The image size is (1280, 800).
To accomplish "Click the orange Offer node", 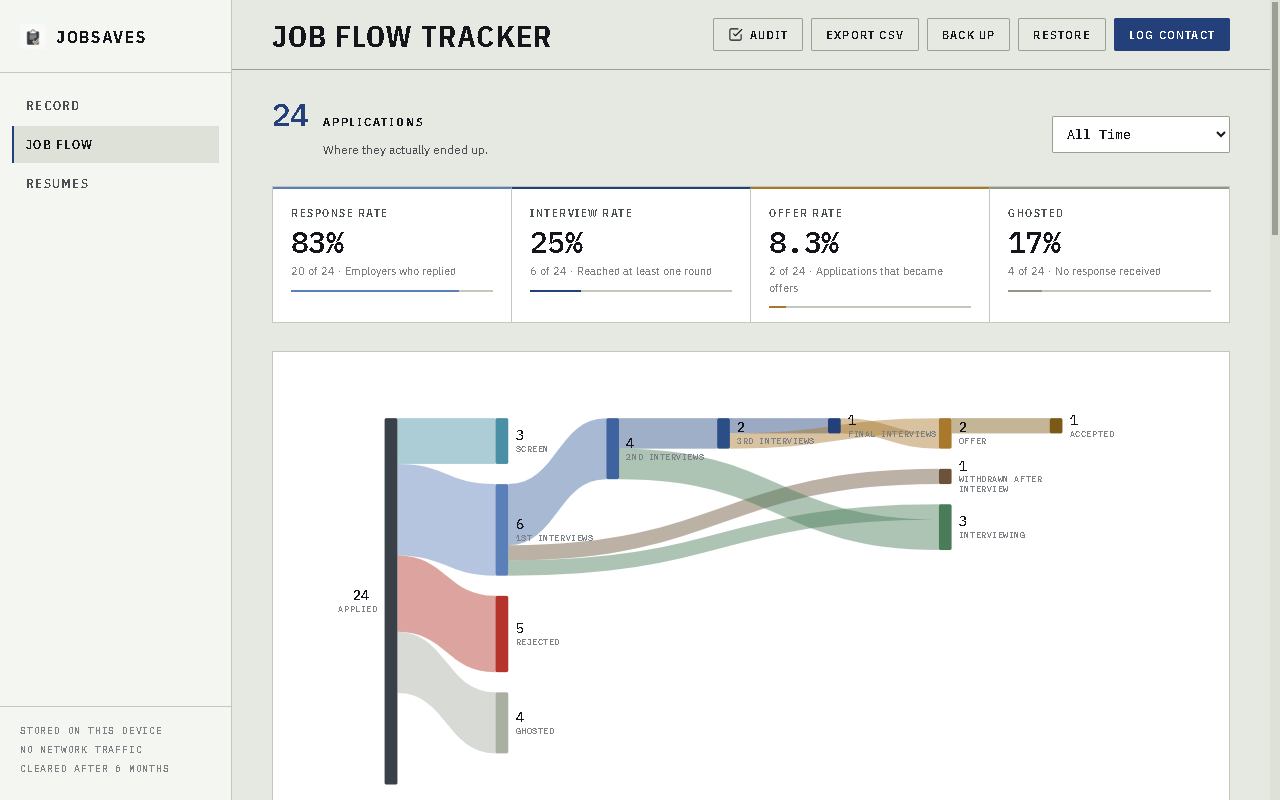I will (x=946, y=433).
